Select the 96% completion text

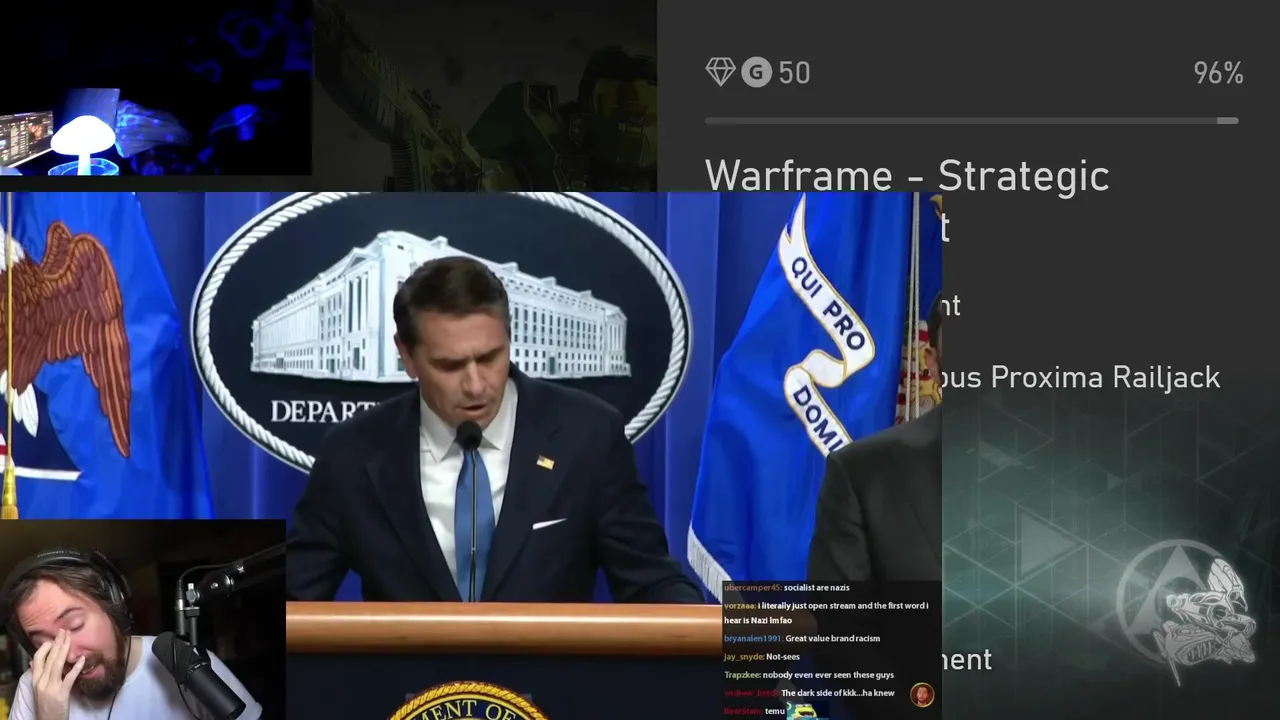[1218, 73]
